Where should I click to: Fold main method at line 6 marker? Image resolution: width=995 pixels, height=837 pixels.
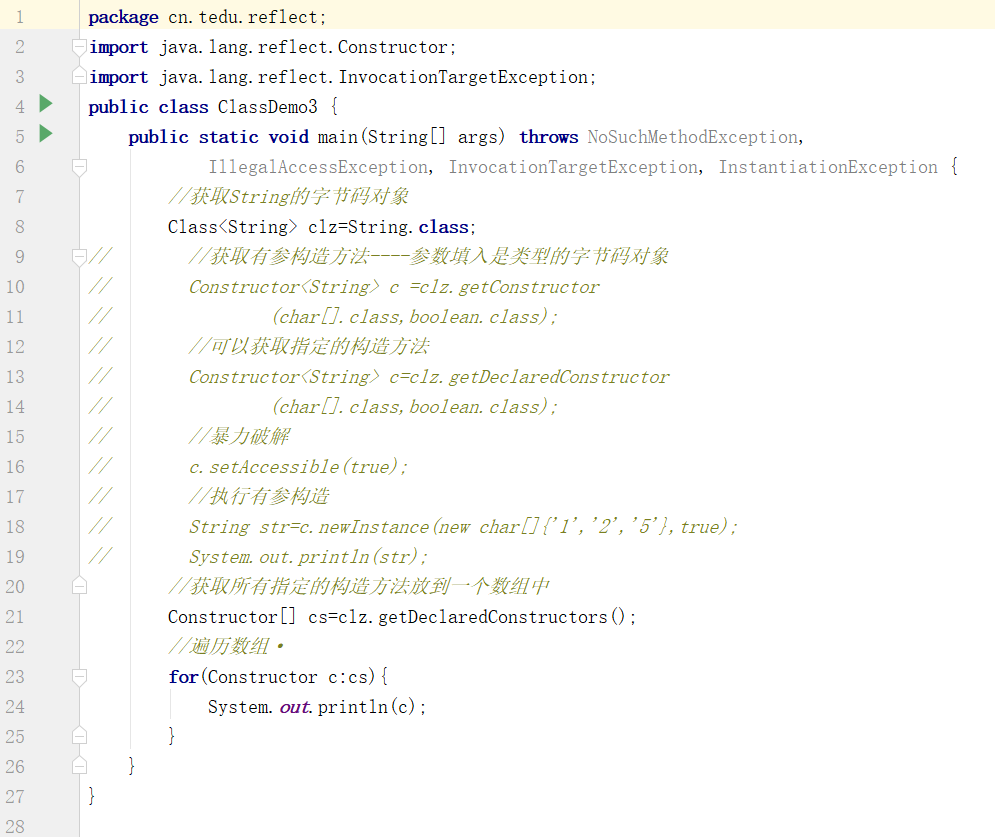coord(79,168)
